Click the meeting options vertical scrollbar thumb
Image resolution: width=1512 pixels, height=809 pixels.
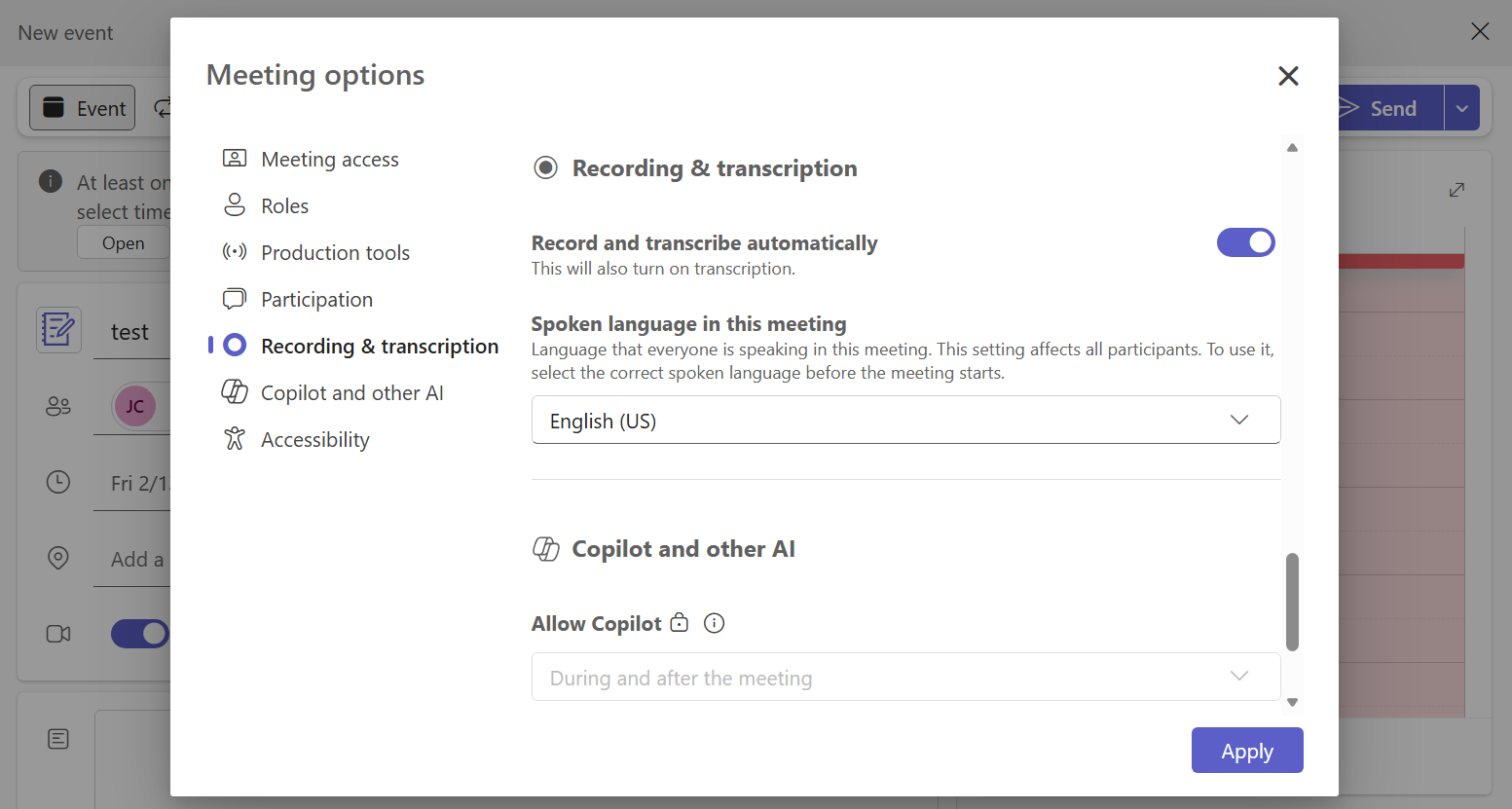(1292, 601)
